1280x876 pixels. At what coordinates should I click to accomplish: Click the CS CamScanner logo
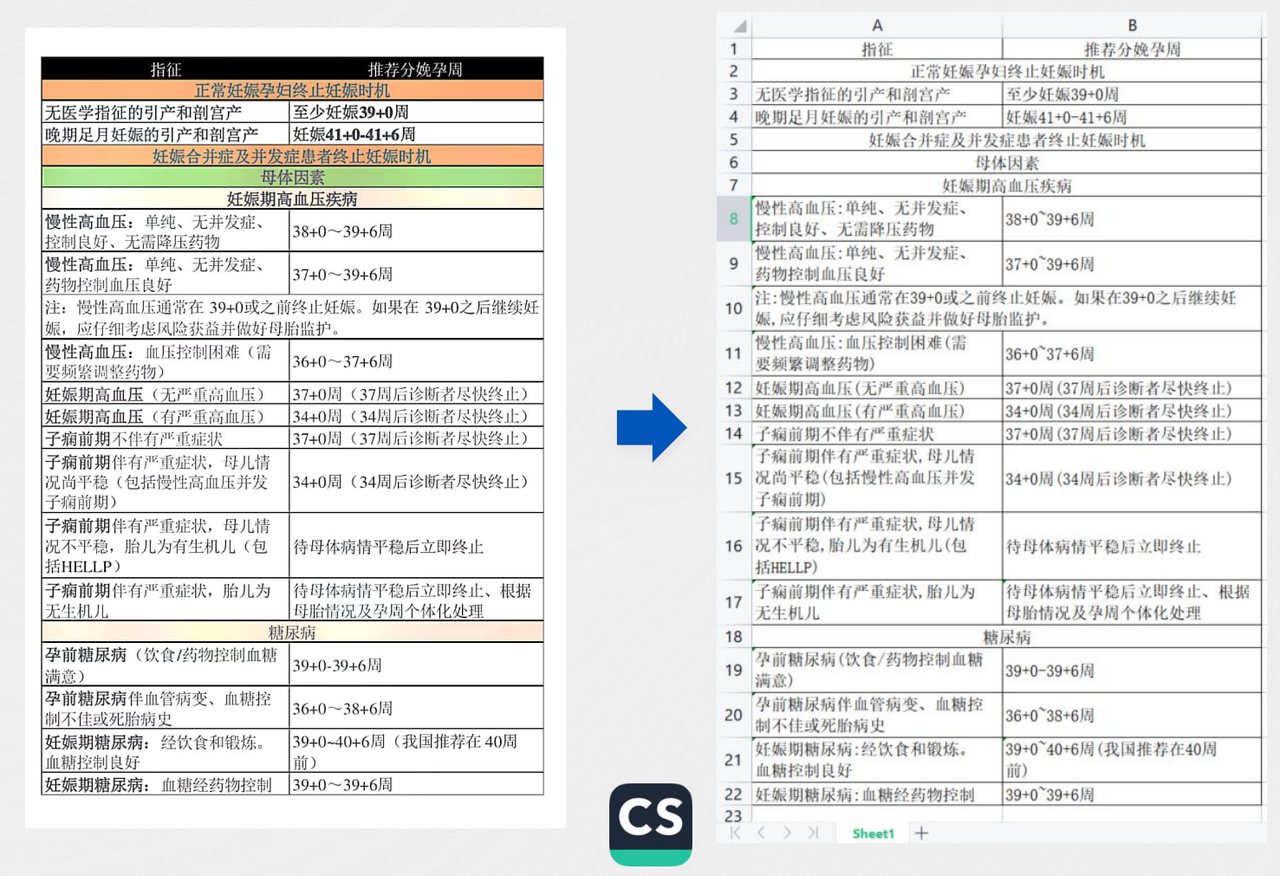[x=650, y=824]
